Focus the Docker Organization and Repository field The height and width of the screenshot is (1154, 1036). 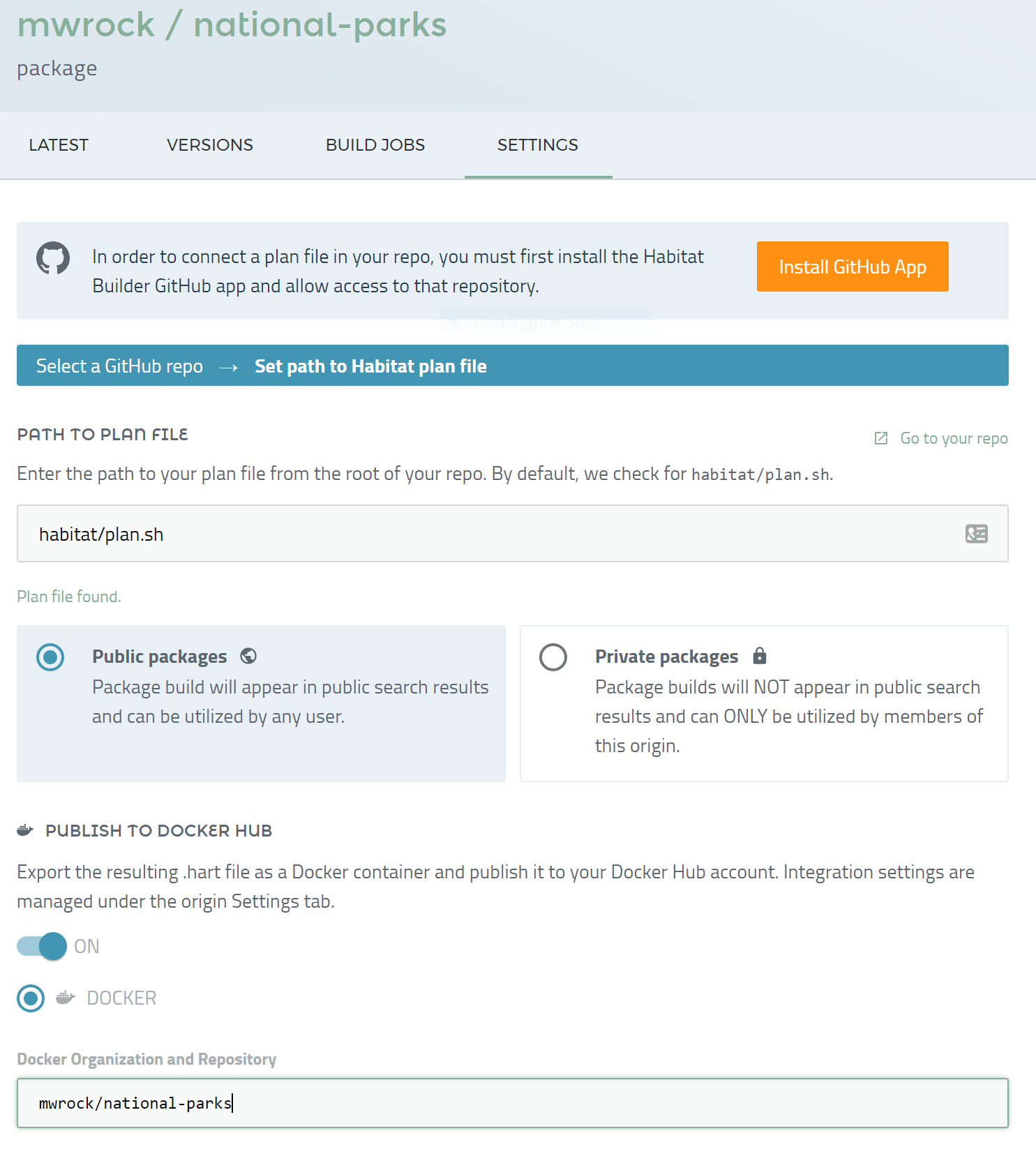(x=513, y=1103)
